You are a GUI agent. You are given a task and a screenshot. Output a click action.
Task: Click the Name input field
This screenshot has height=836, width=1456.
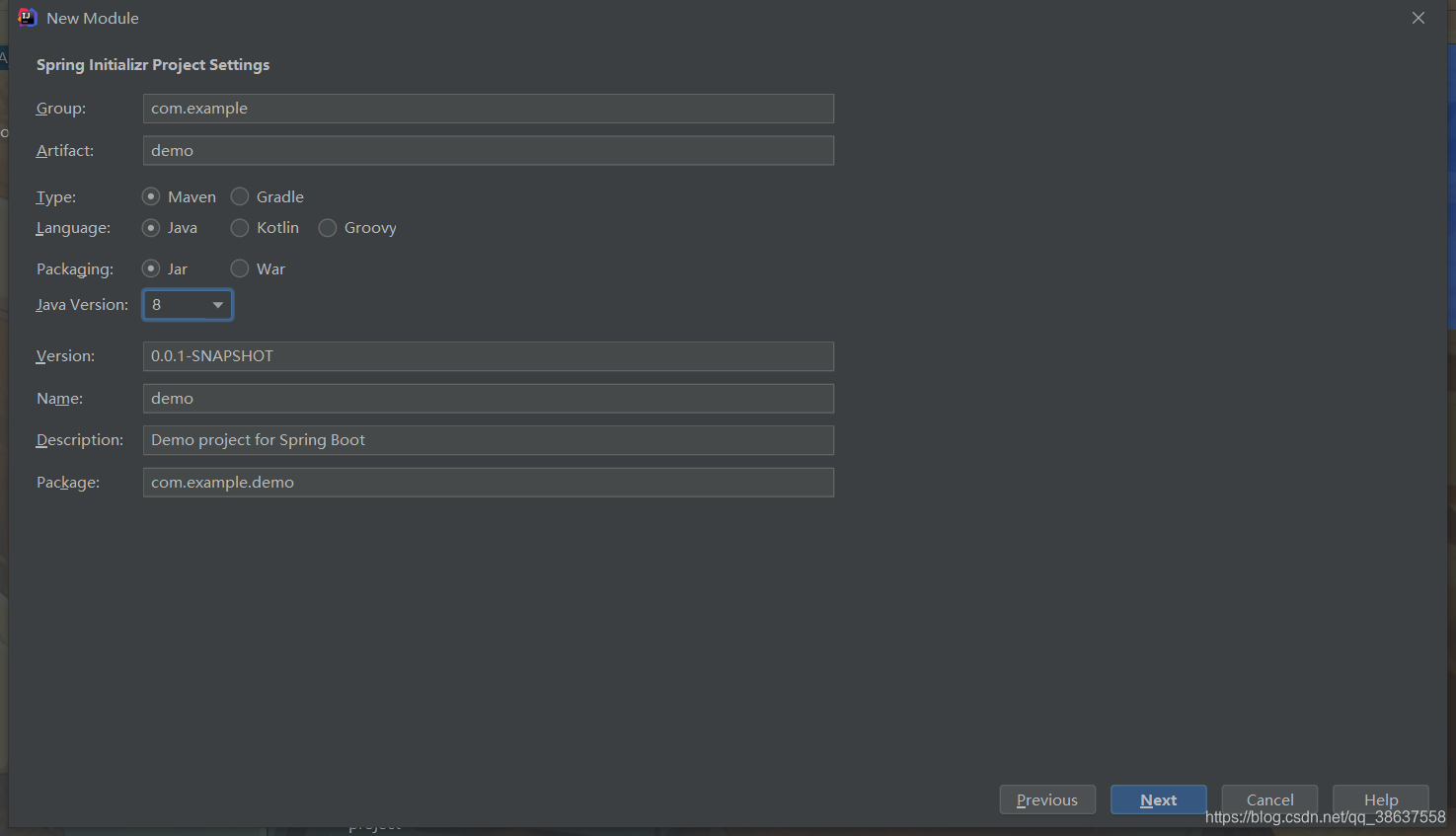click(489, 399)
